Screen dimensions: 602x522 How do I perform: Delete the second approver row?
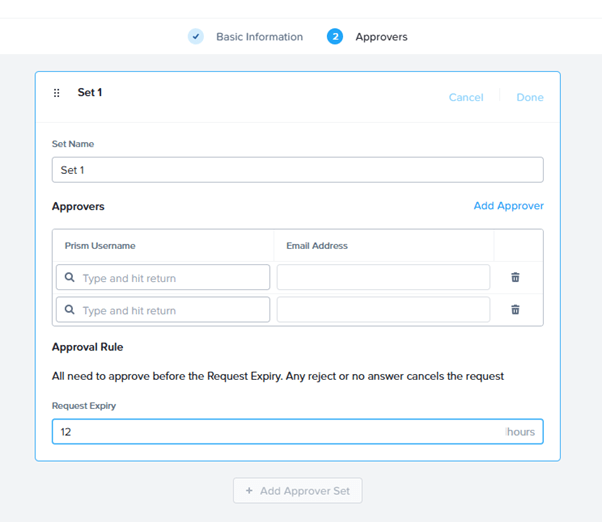(x=515, y=310)
